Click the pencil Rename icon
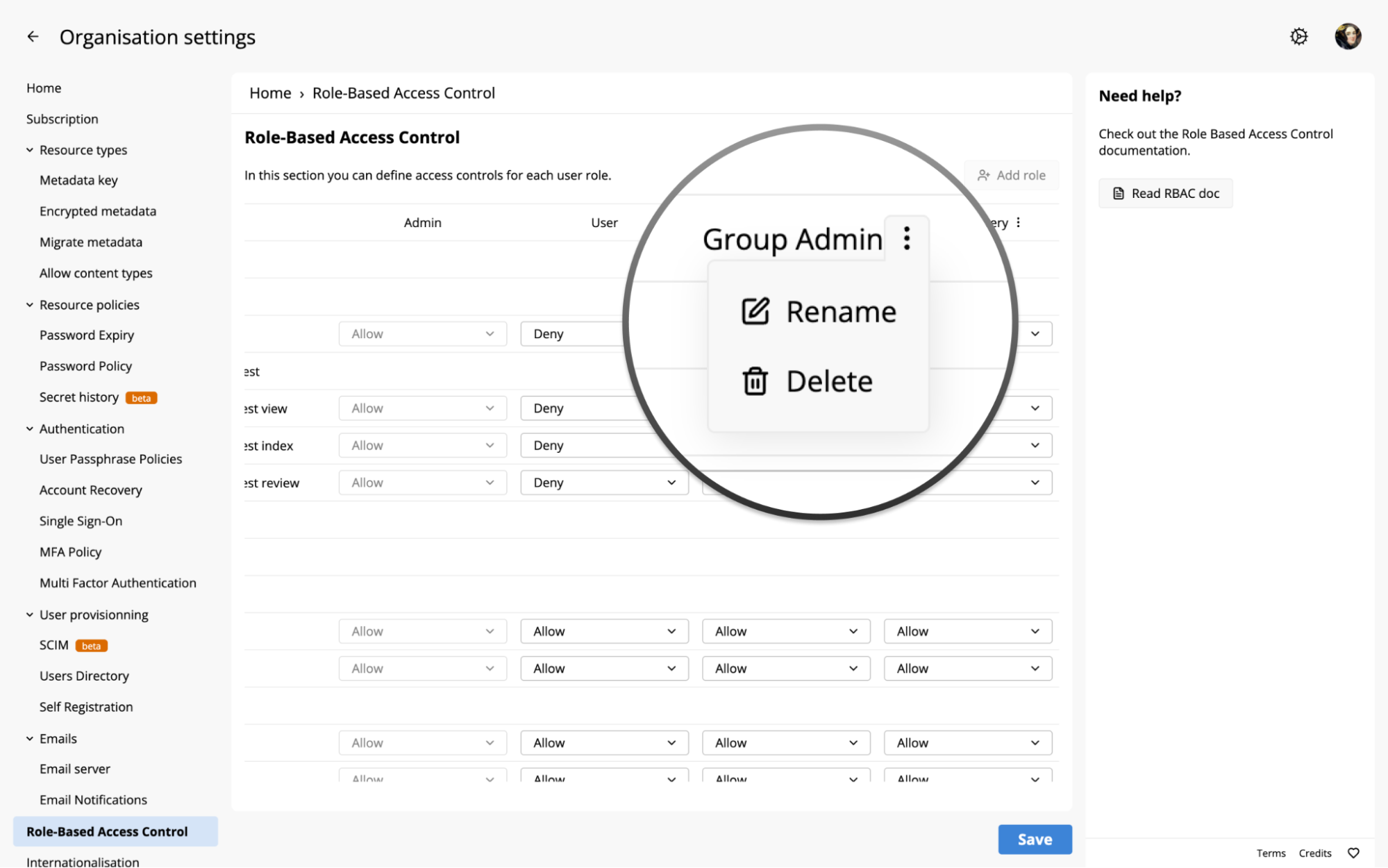The height and width of the screenshot is (868, 1388). click(x=755, y=312)
